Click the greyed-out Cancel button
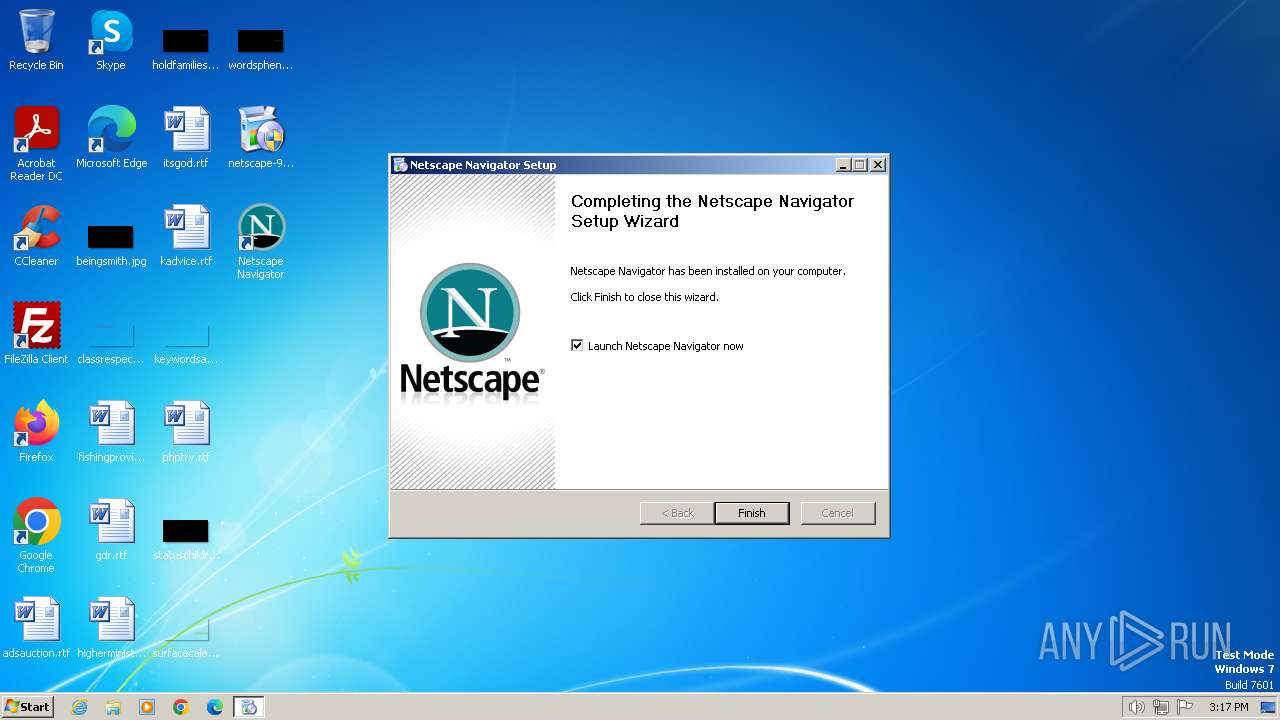The height and width of the screenshot is (720, 1280). click(838, 513)
